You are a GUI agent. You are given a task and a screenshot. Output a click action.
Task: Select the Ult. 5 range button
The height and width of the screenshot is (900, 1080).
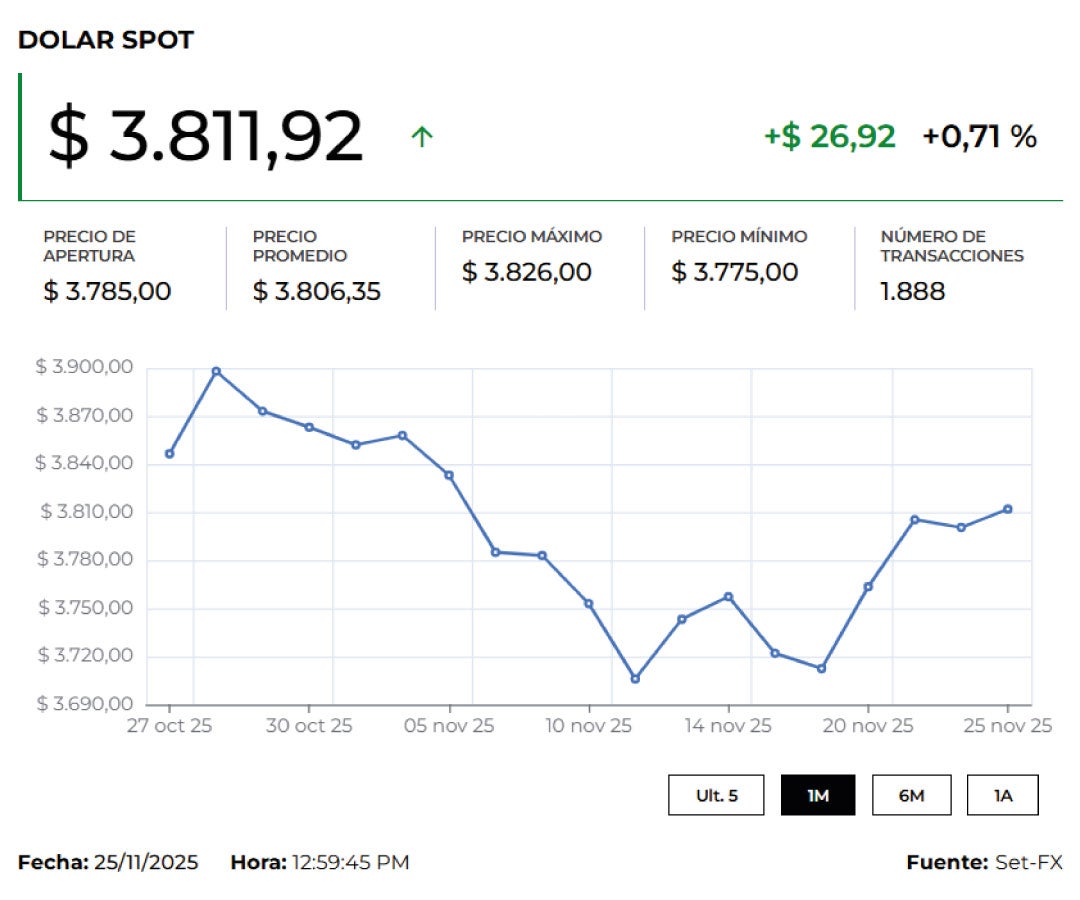[x=716, y=795]
